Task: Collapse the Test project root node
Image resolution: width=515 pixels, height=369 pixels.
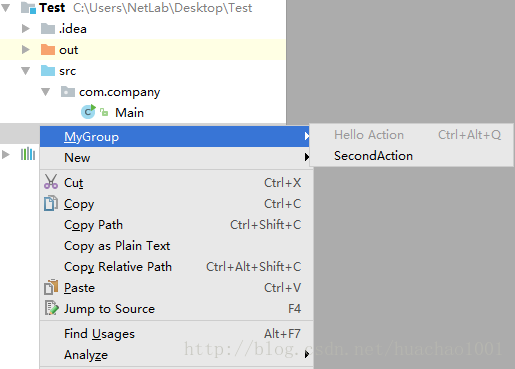Action: (x=6, y=8)
